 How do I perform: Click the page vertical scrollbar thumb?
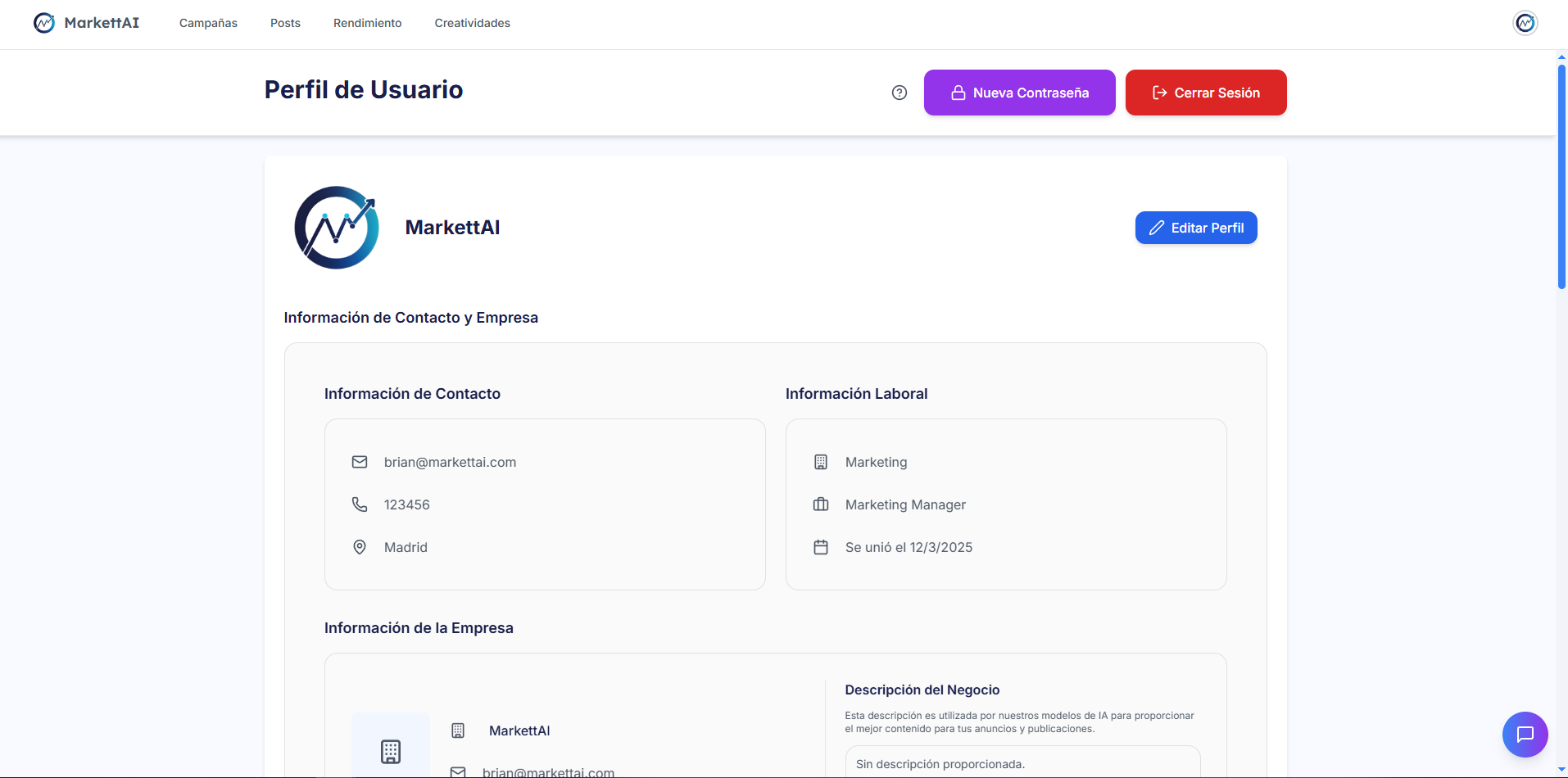[x=1561, y=176]
